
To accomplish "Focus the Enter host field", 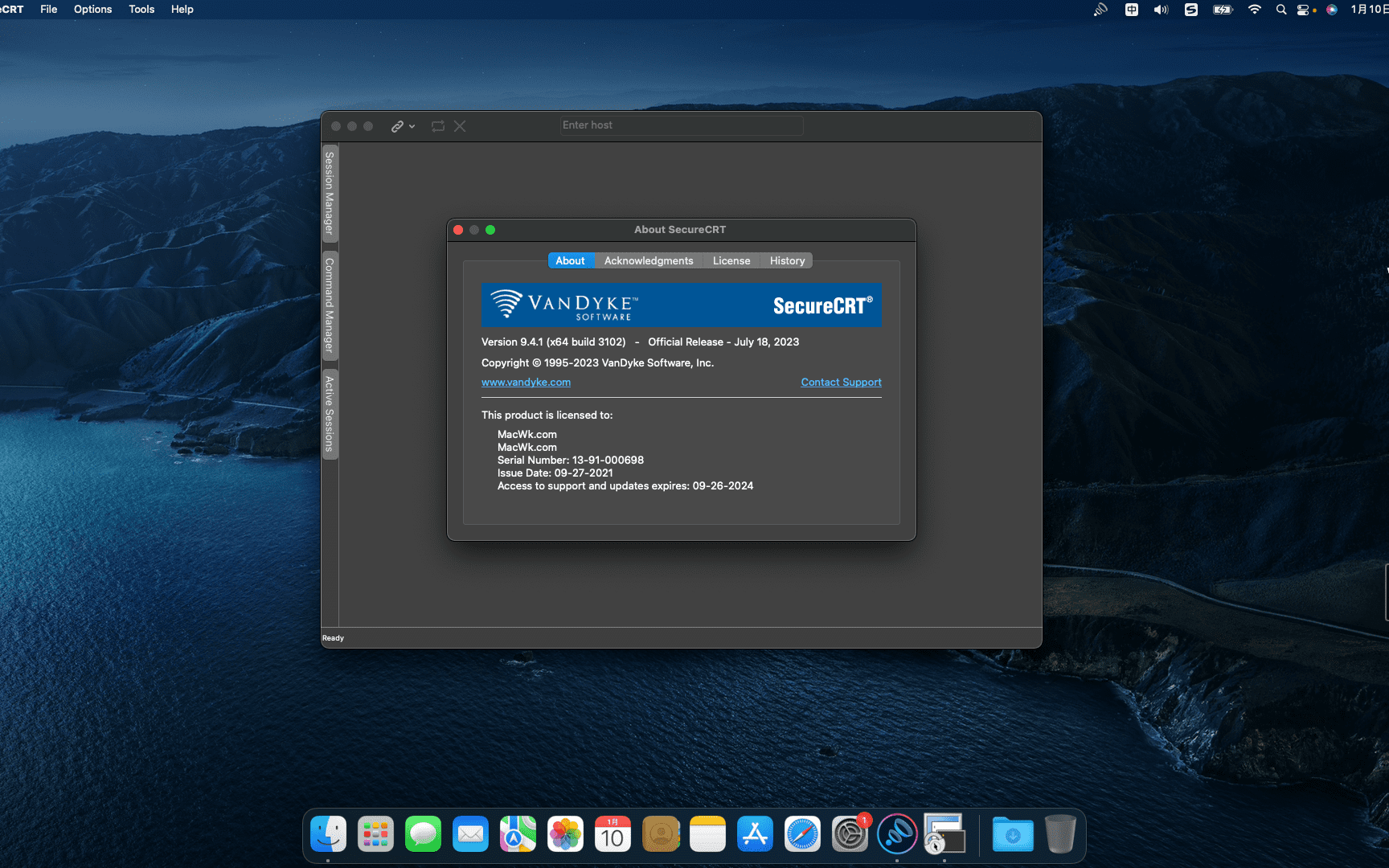I will tap(682, 125).
